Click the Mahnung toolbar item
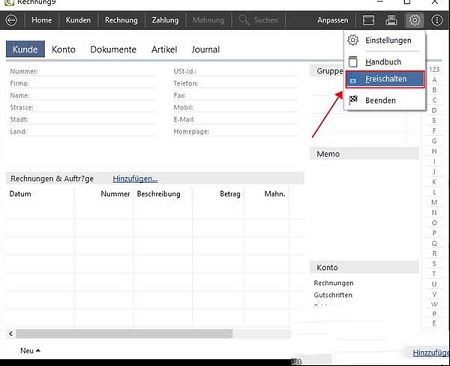The width and height of the screenshot is (450, 366). point(208,20)
